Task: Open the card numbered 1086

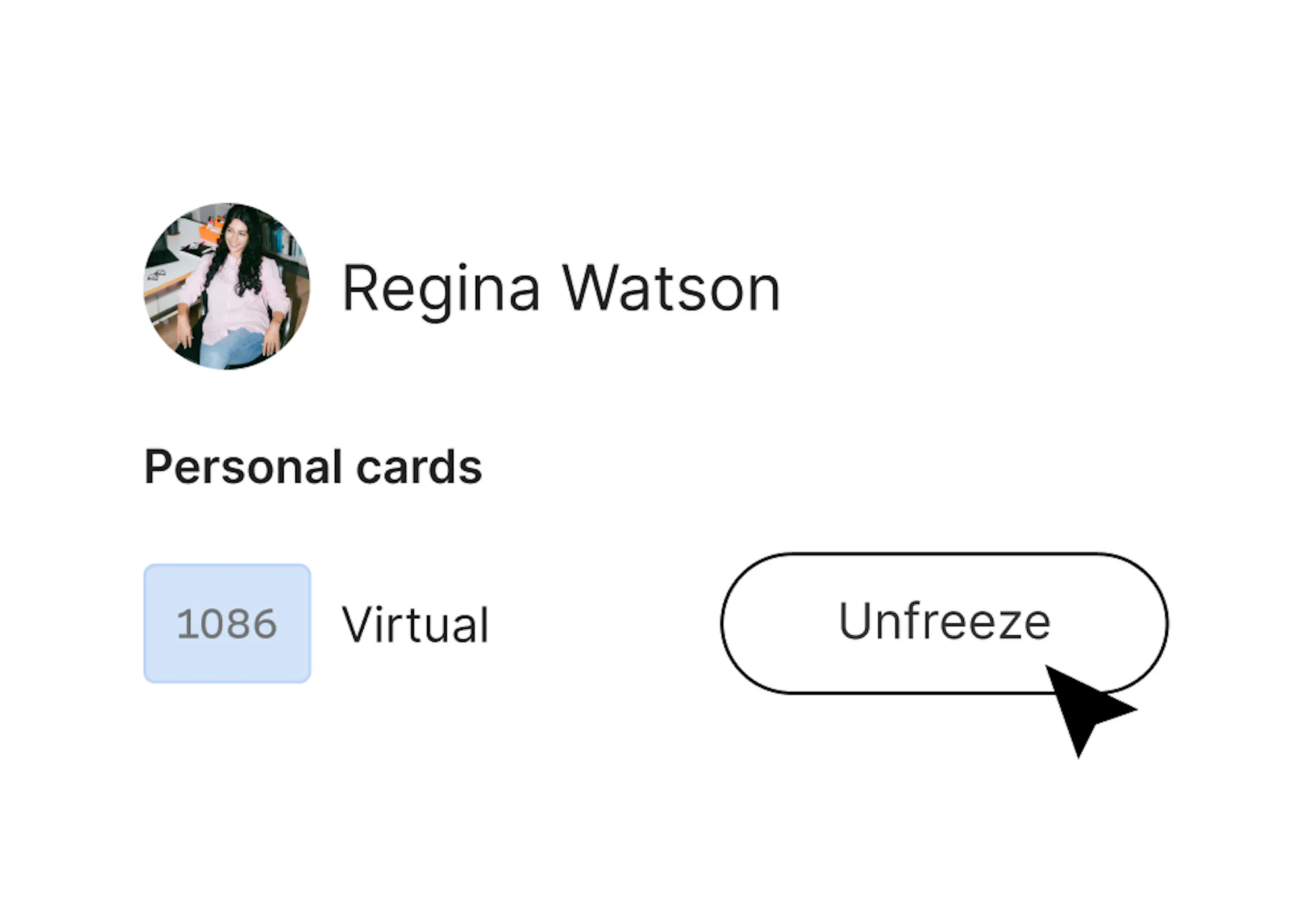Action: (227, 623)
